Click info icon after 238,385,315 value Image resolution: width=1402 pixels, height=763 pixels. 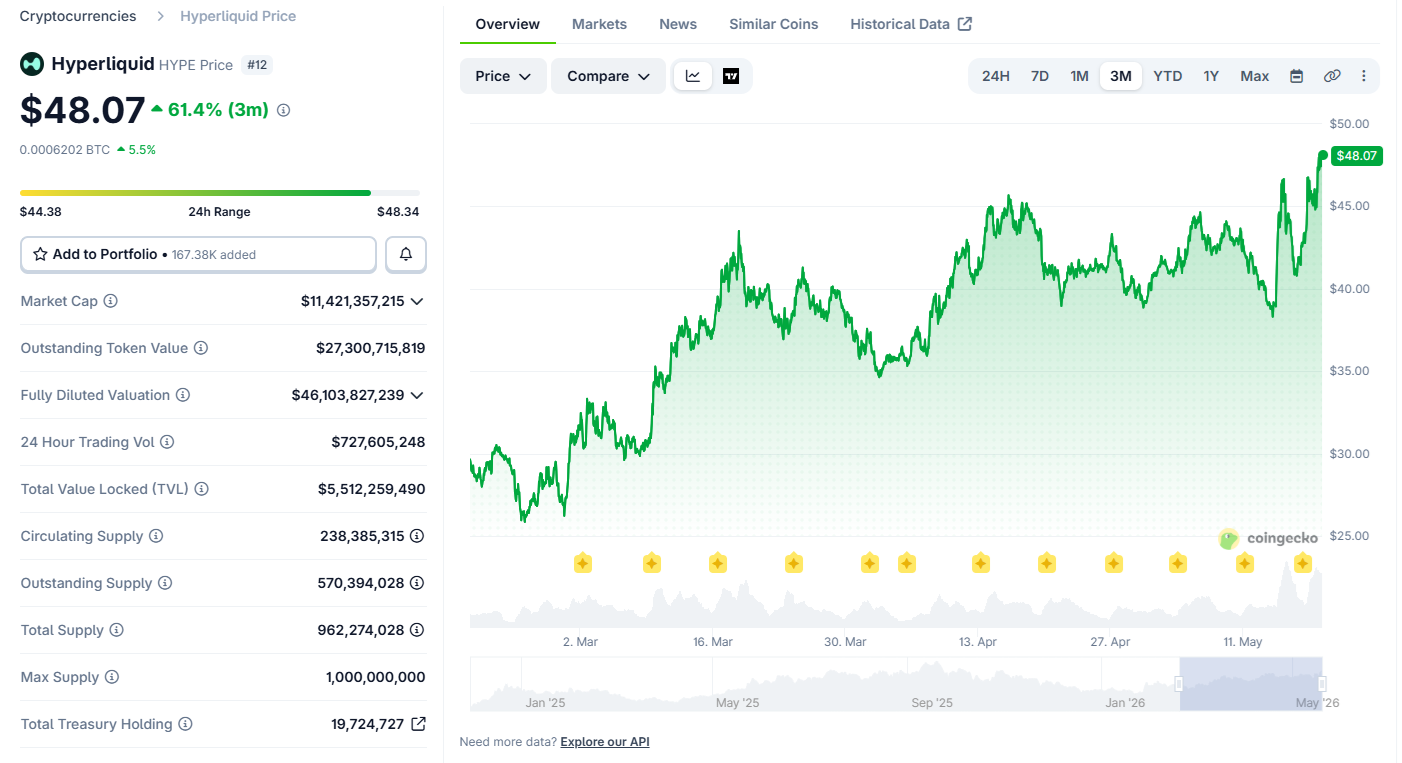click(x=417, y=536)
